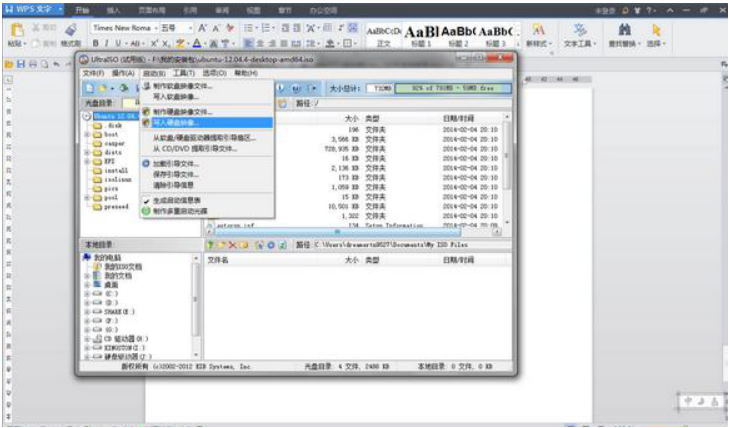Expand the pool folder in image tree
This screenshot has height=428, width=729.
(x=86, y=198)
